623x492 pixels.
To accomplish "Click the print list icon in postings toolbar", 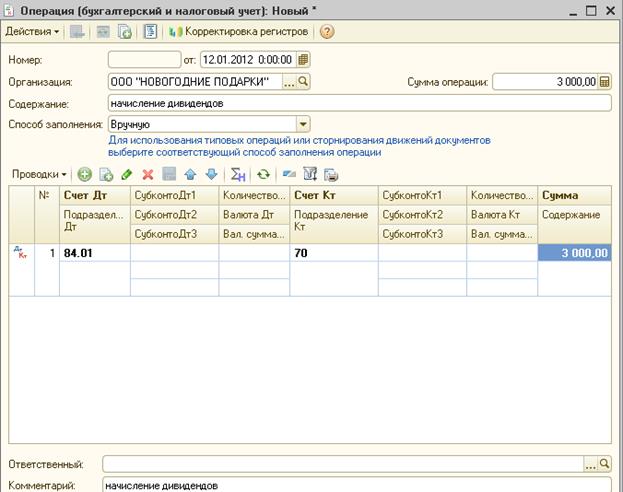I will coord(331,174).
